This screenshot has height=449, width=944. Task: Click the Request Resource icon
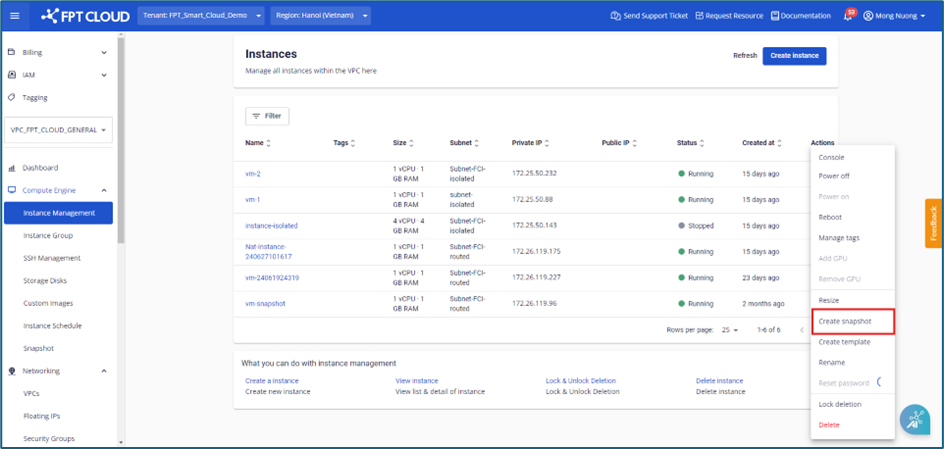point(700,16)
